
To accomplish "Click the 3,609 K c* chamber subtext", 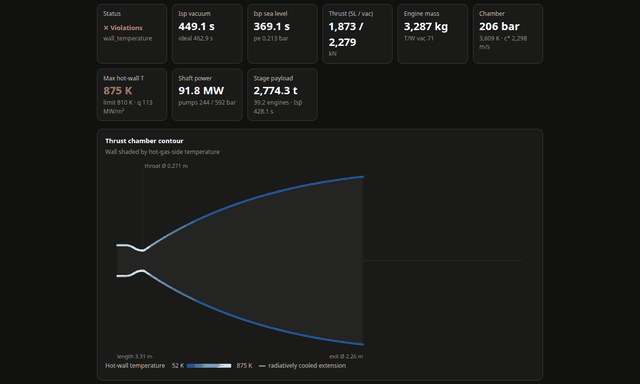I will [x=503, y=42].
